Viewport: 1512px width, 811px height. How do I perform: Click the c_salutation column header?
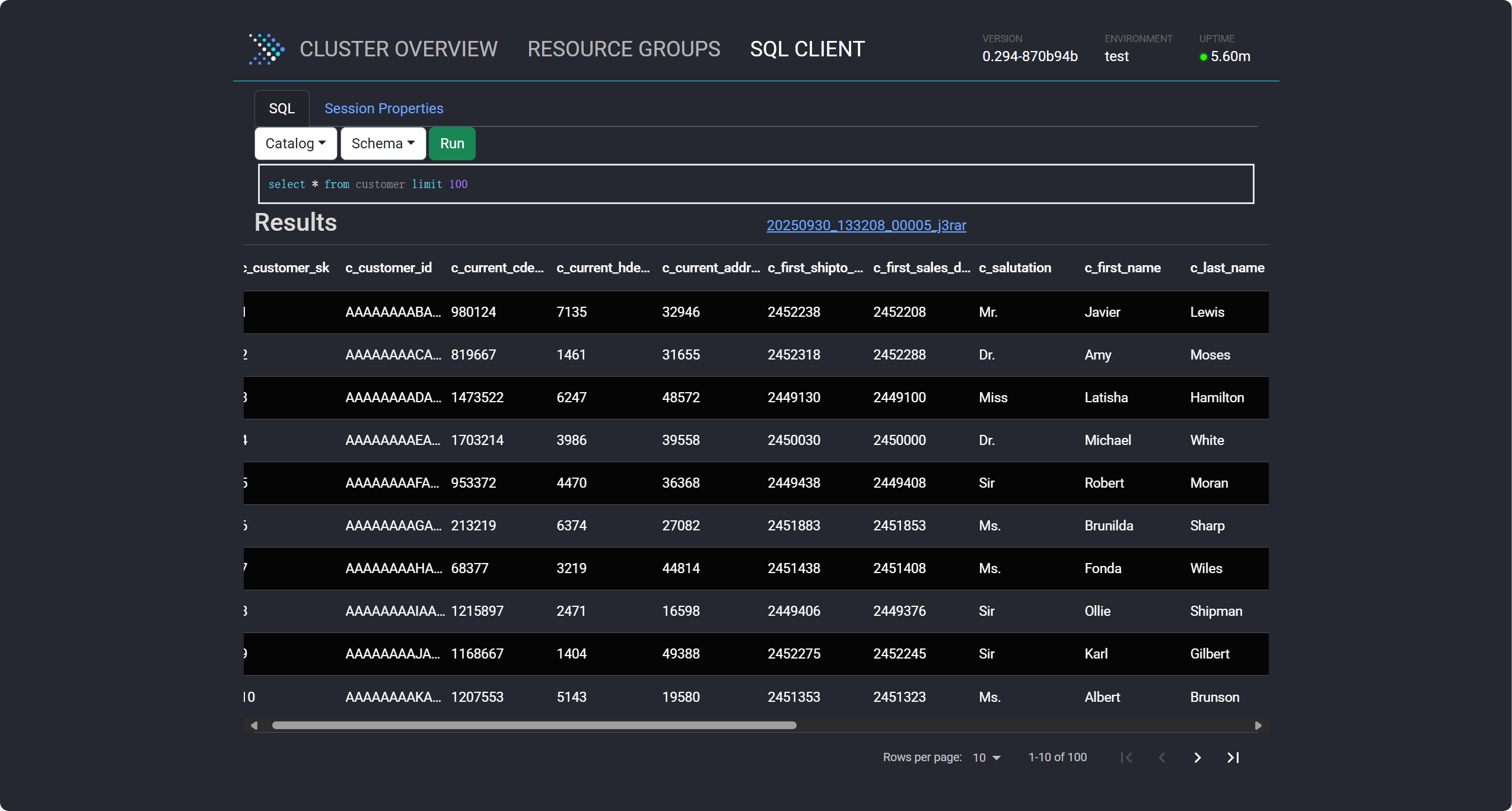1015,268
